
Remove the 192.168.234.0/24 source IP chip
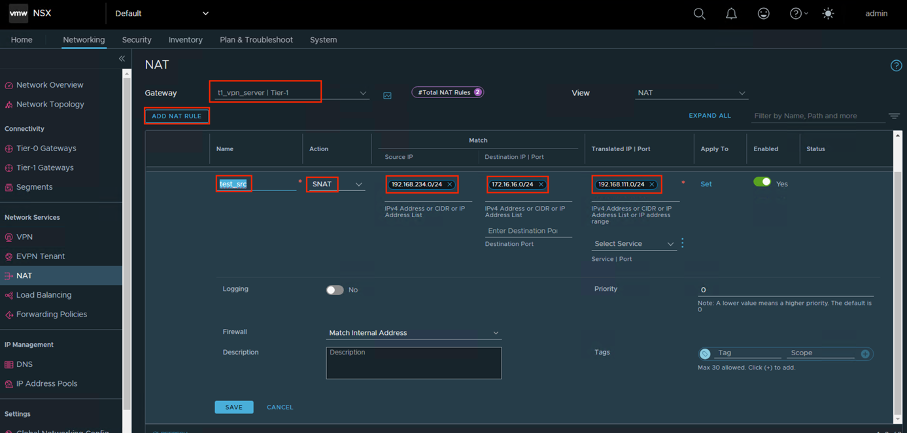point(449,185)
